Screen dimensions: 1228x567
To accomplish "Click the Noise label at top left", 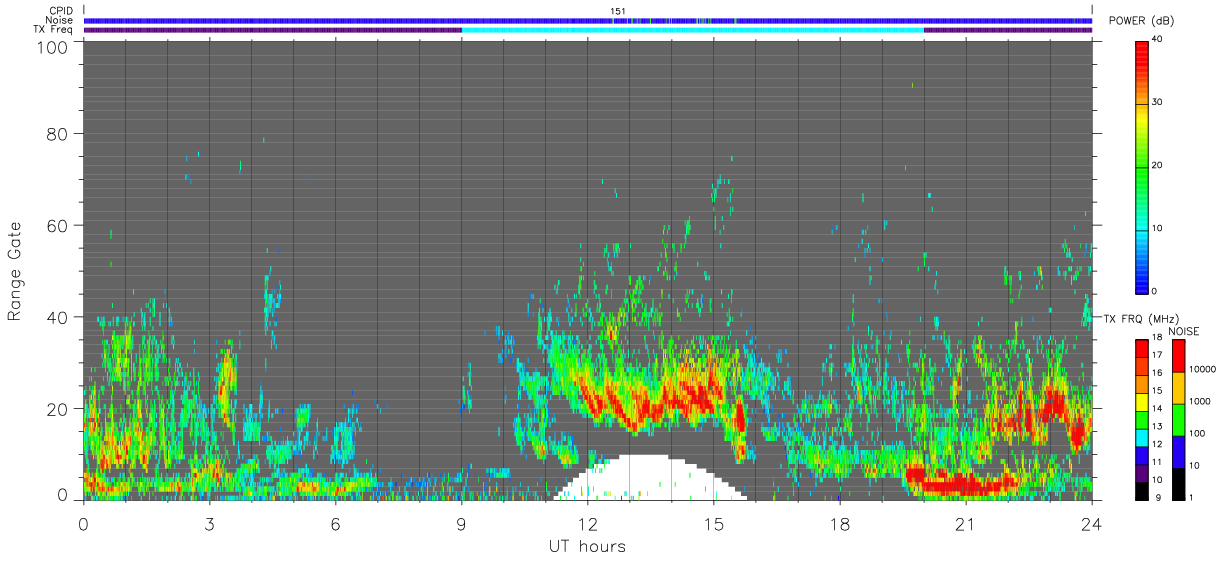I will coord(59,20).
